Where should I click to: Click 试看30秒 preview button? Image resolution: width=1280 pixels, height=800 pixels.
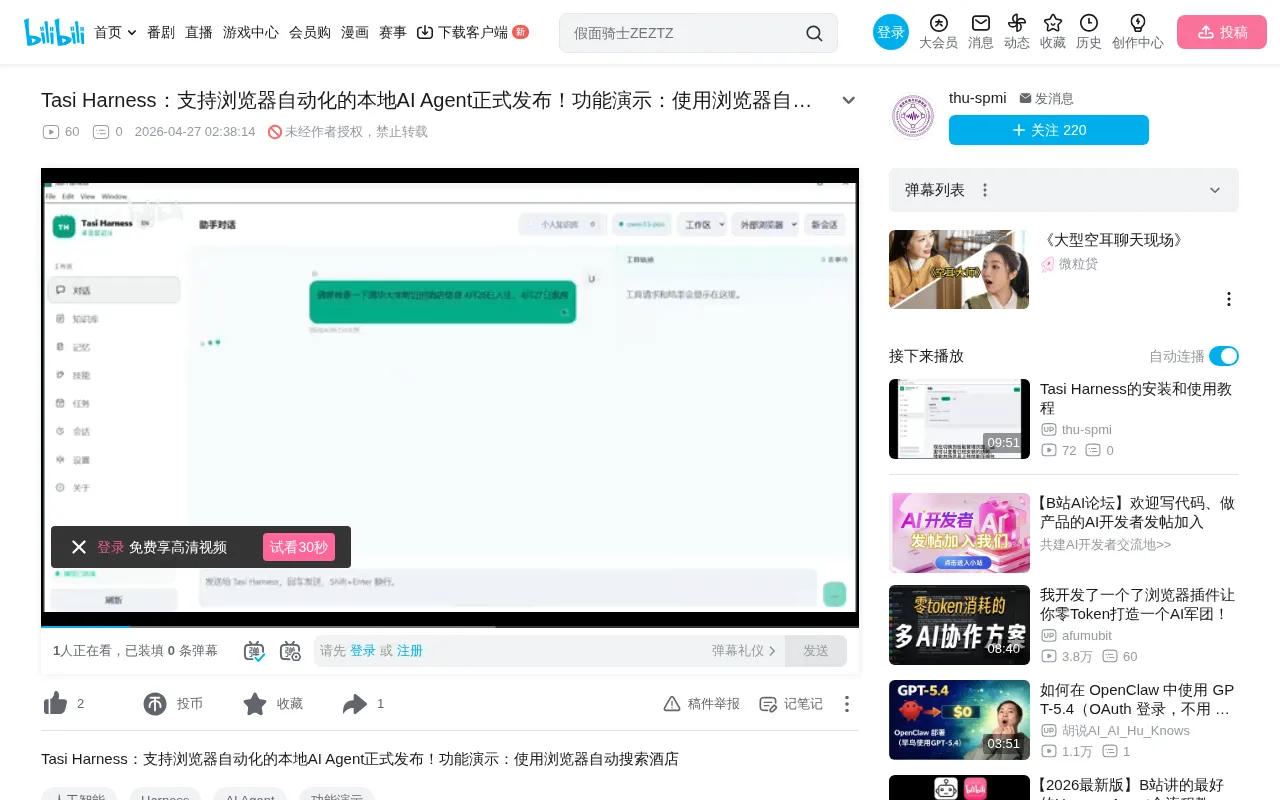pyautogui.click(x=299, y=547)
